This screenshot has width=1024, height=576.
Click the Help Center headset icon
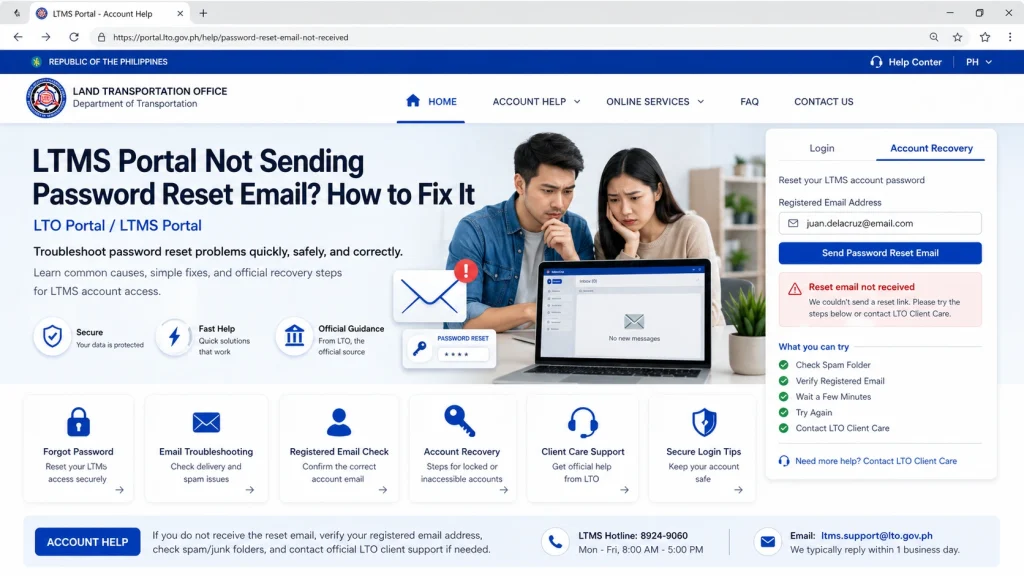(x=876, y=62)
